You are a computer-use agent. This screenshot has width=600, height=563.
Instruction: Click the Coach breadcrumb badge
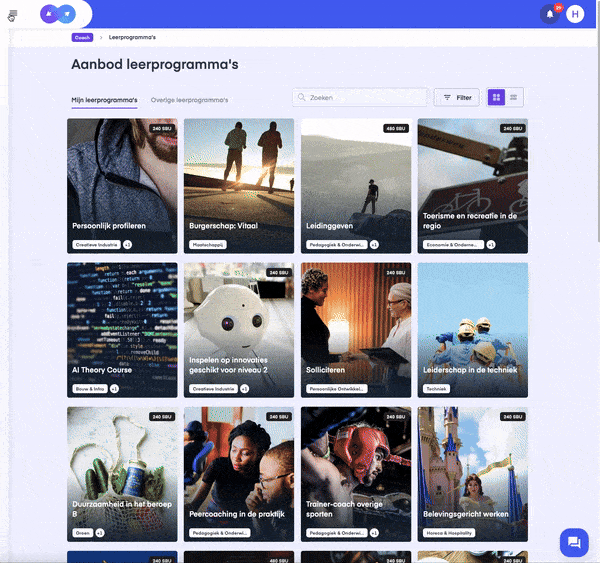pyautogui.click(x=82, y=38)
